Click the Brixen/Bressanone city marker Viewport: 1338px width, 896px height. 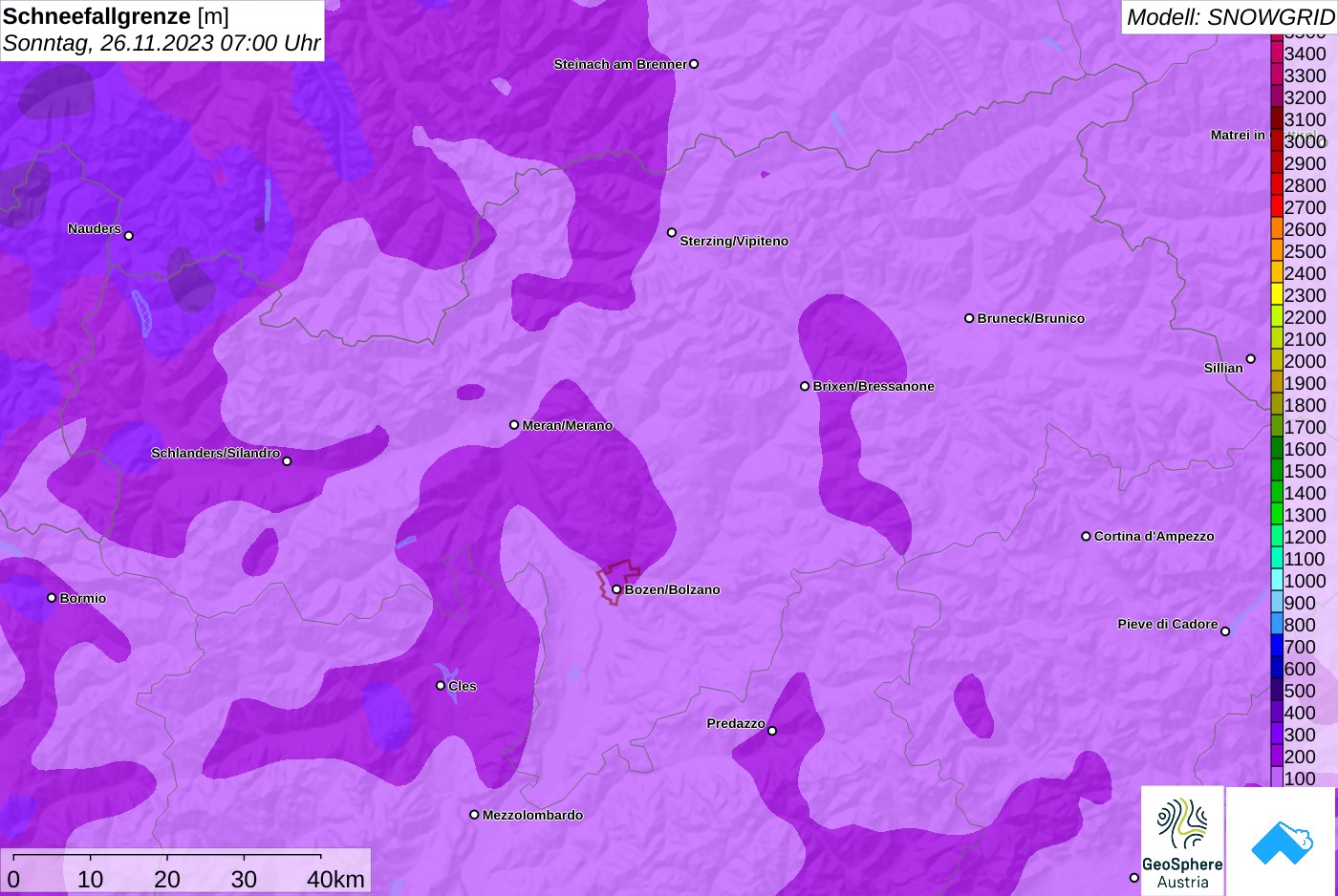805,386
